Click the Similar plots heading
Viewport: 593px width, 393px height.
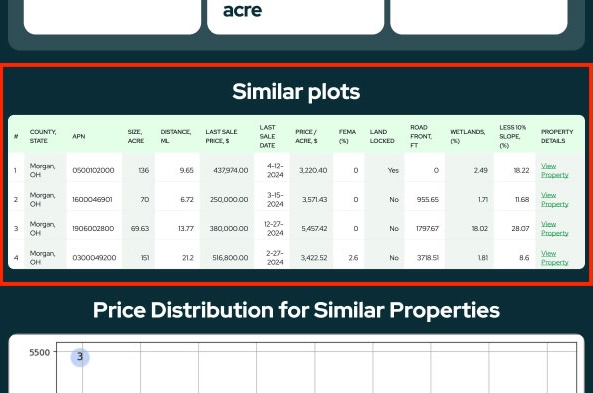[296, 92]
